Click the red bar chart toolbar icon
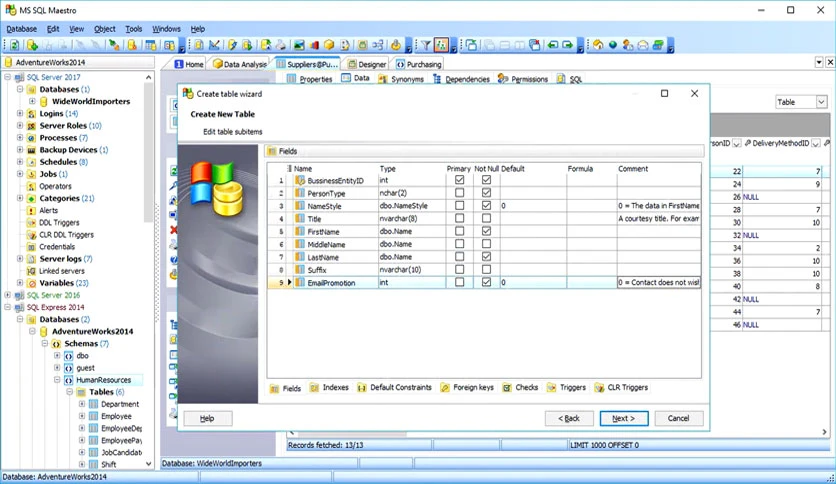 point(314,45)
